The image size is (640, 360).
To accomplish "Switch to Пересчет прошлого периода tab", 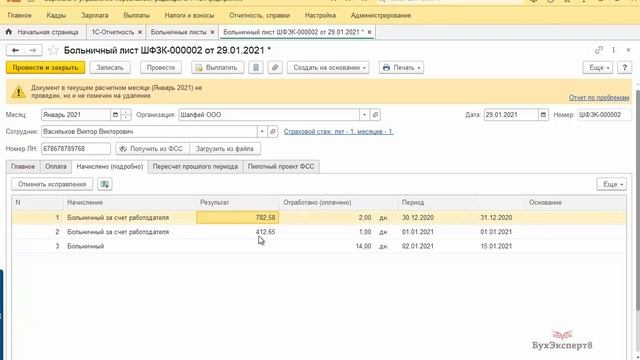I will (x=195, y=167).
